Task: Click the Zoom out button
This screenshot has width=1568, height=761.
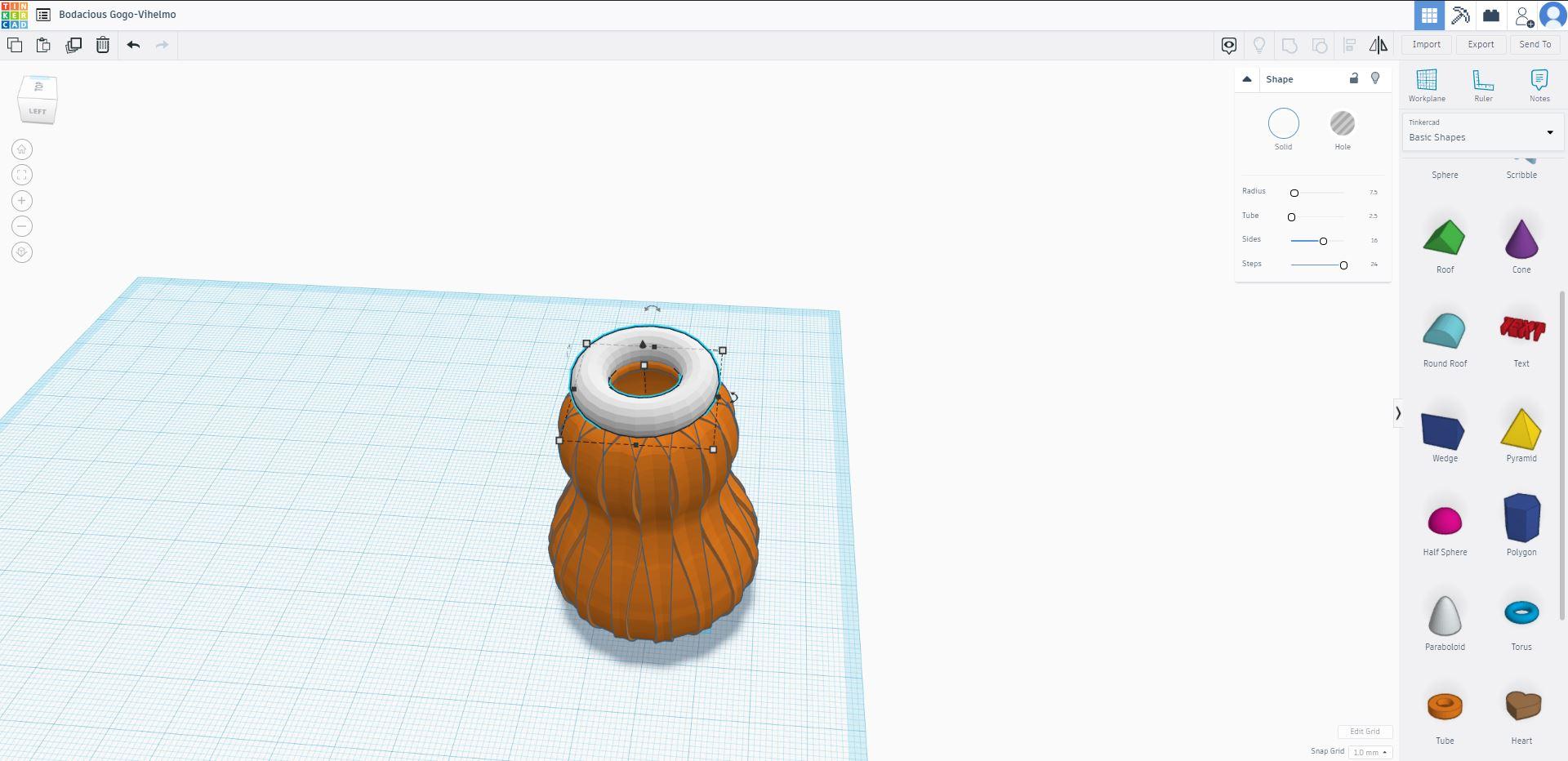Action: tap(22, 226)
